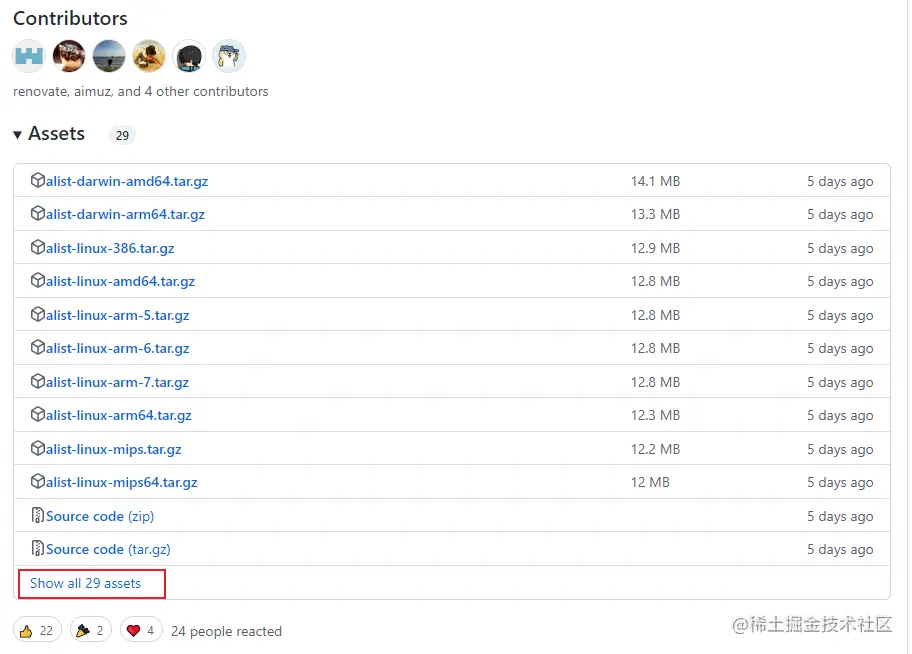Click the zip file icon beside Source code (zip)
Screen dimensions: 912x654
click(x=37, y=515)
